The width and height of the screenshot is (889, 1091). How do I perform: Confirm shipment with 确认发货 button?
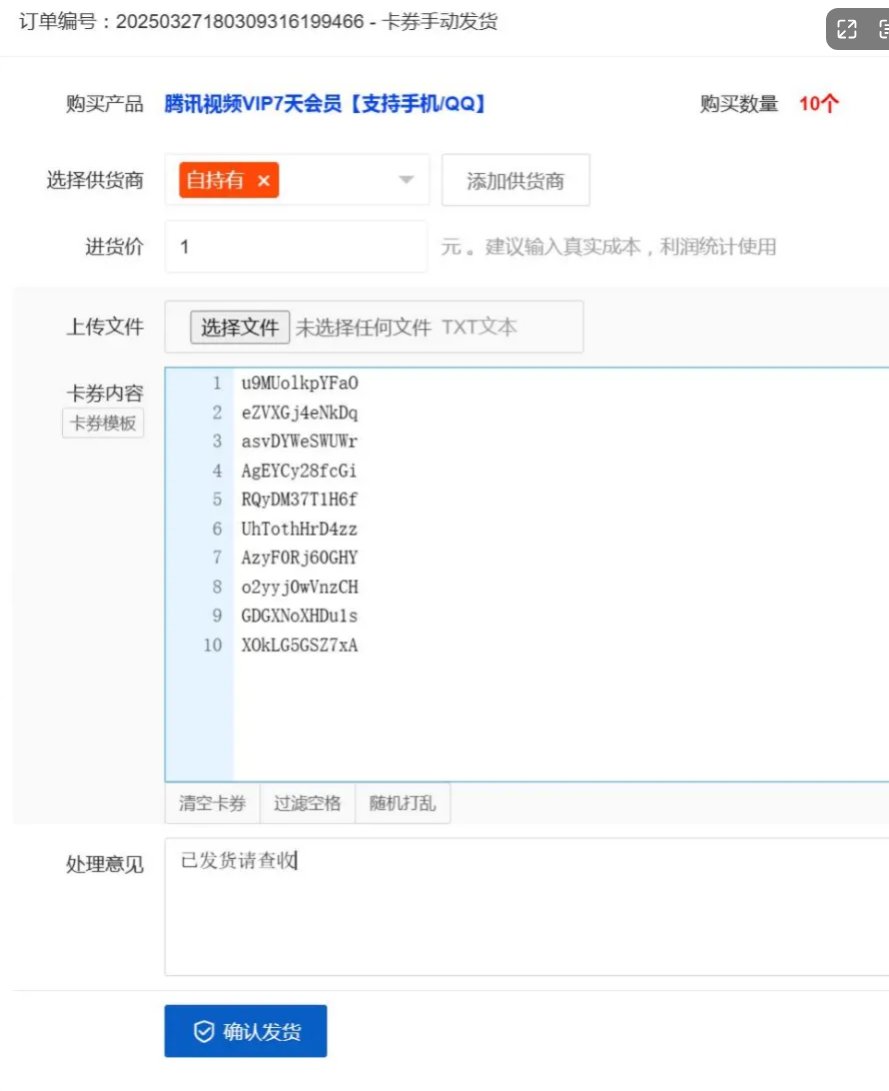point(246,1030)
